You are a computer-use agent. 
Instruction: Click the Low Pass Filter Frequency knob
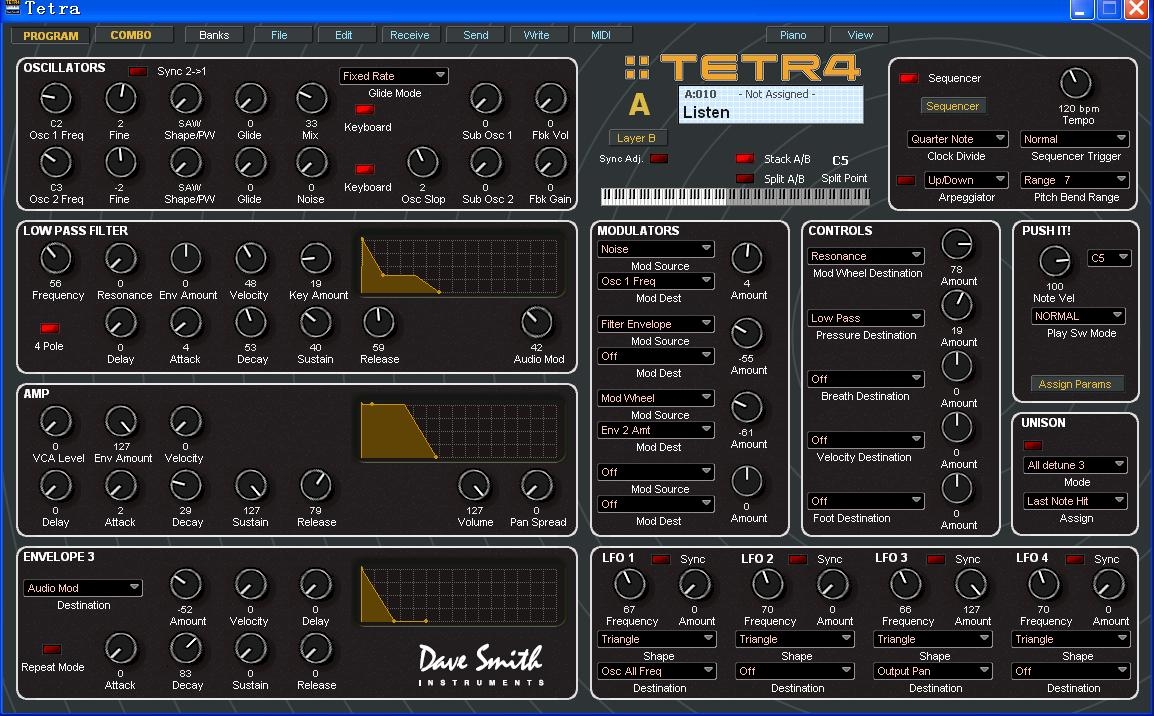tap(56, 258)
